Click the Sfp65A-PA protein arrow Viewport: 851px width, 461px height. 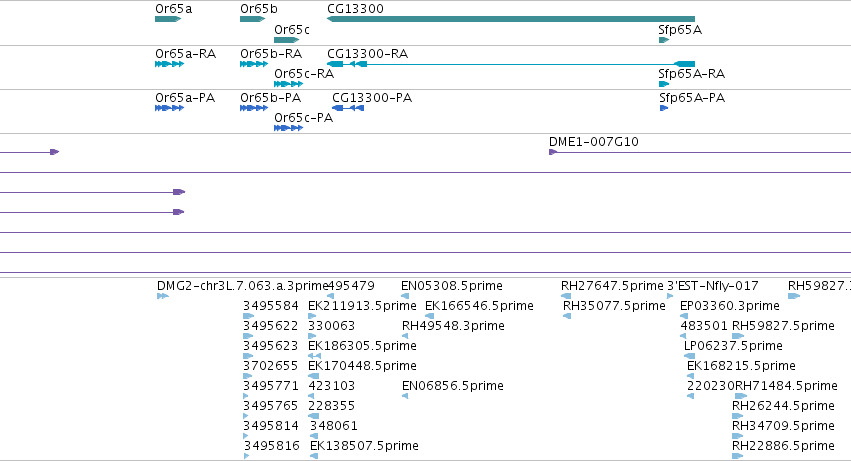pyautogui.click(x=664, y=108)
